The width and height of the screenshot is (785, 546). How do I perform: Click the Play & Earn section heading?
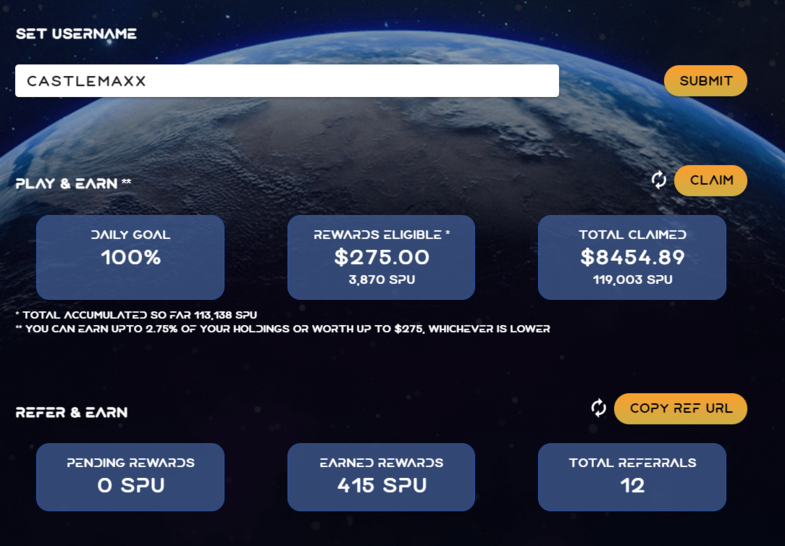click(73, 183)
